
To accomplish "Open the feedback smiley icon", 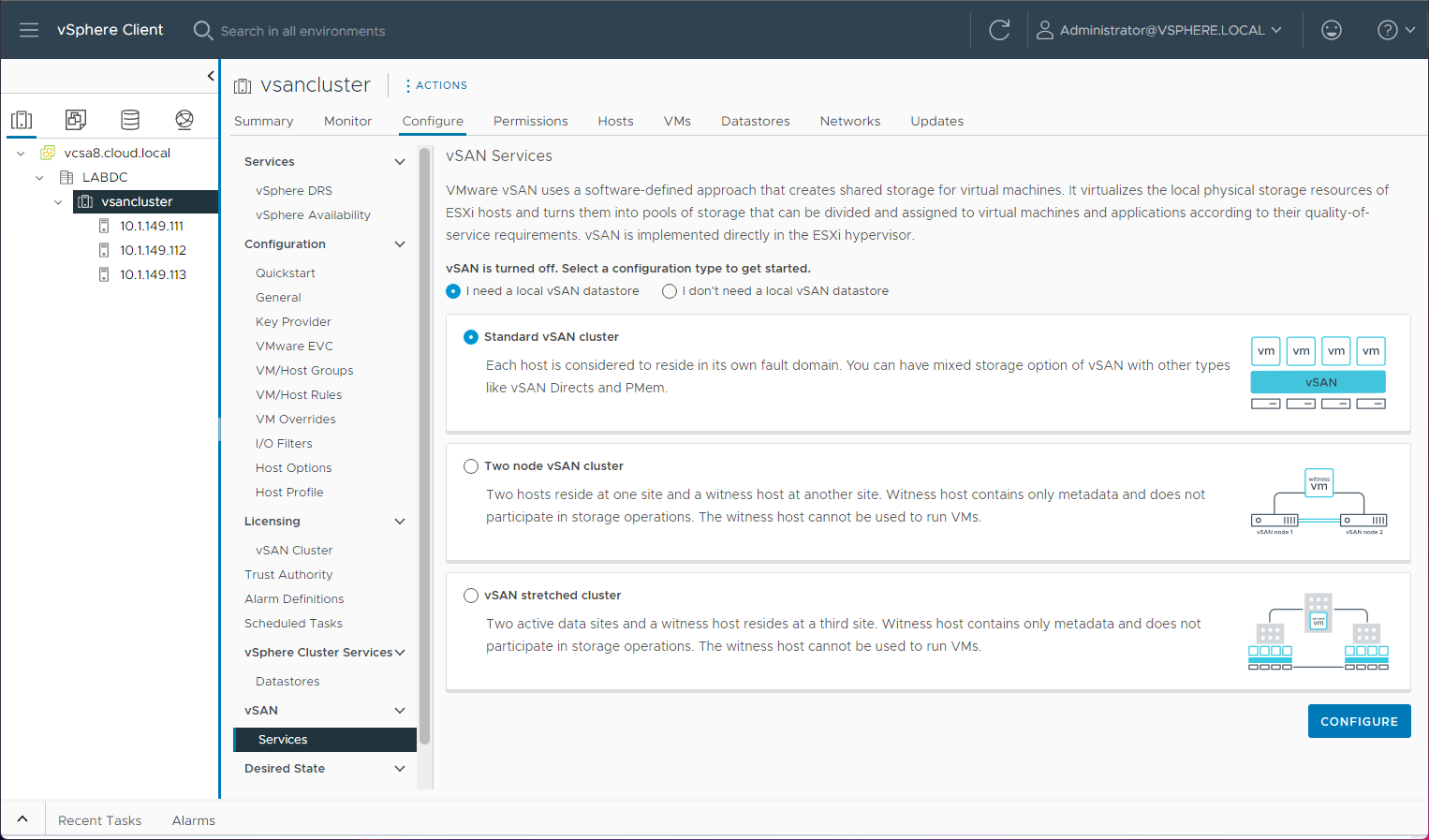I will tap(1331, 29).
